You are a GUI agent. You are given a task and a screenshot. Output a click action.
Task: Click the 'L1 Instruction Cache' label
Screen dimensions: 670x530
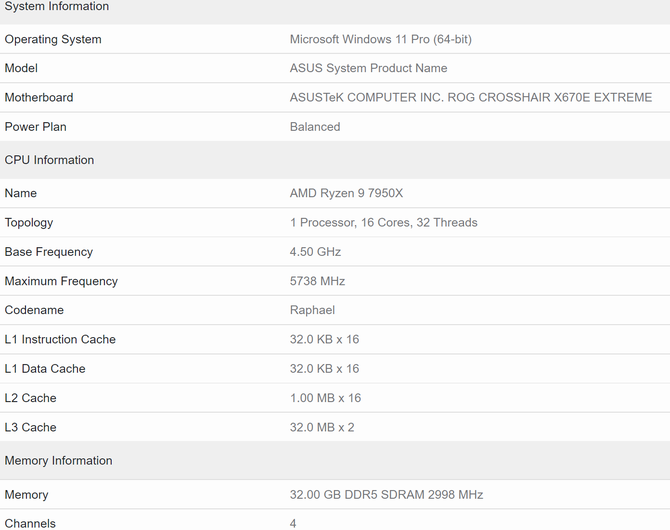(x=60, y=339)
